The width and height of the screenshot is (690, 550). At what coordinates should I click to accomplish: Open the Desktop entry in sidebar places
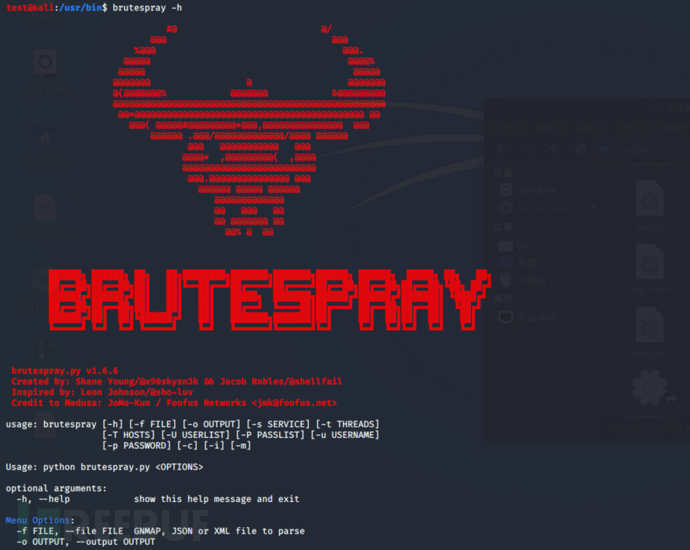click(527, 263)
